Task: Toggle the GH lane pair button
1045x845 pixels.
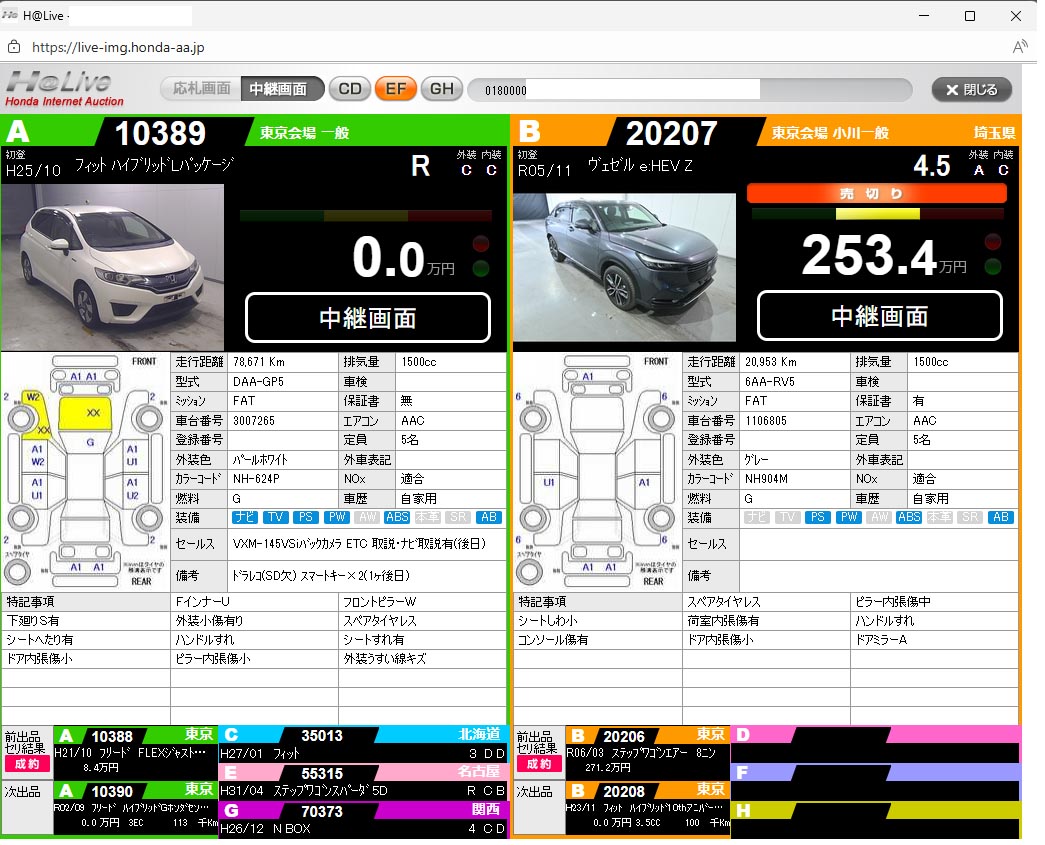Action: point(441,89)
